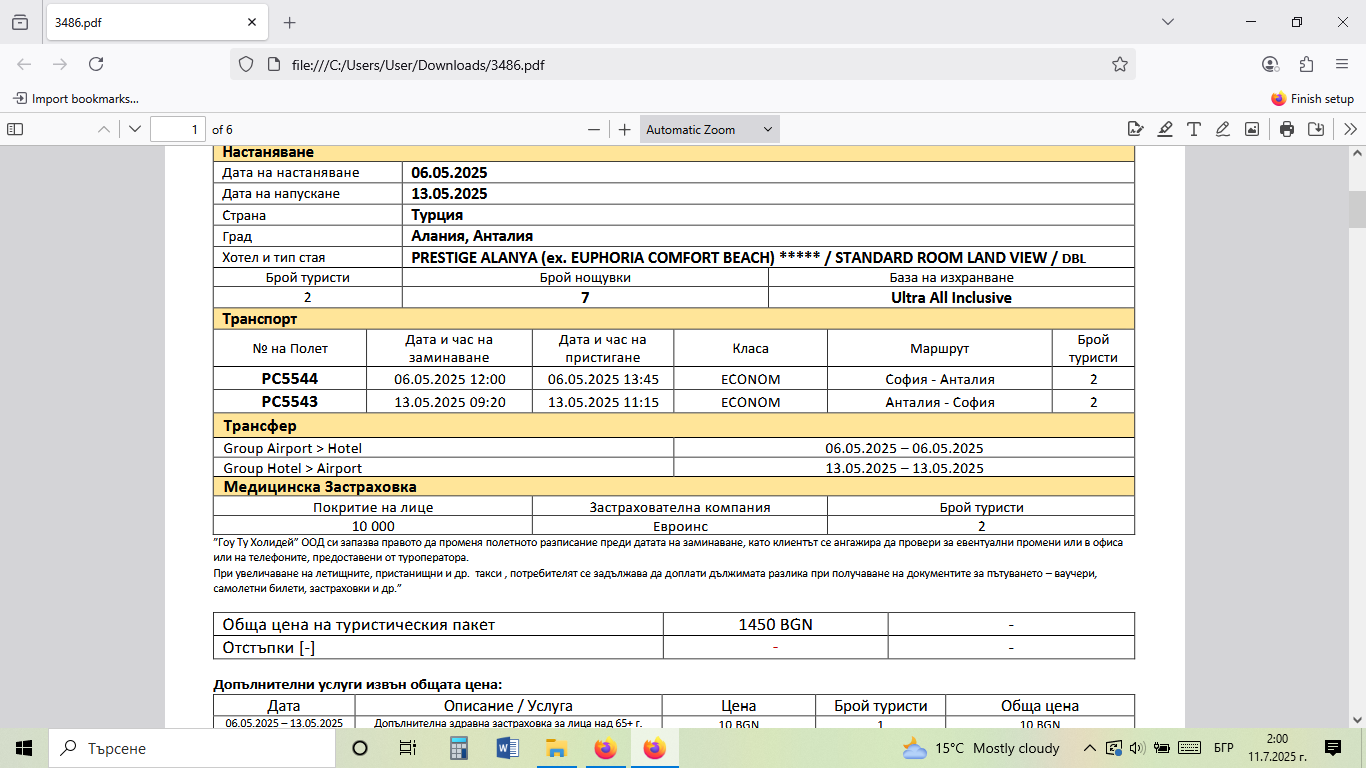1366x768 pixels.
Task: Open Firefox application menu
Action: [x=1342, y=64]
